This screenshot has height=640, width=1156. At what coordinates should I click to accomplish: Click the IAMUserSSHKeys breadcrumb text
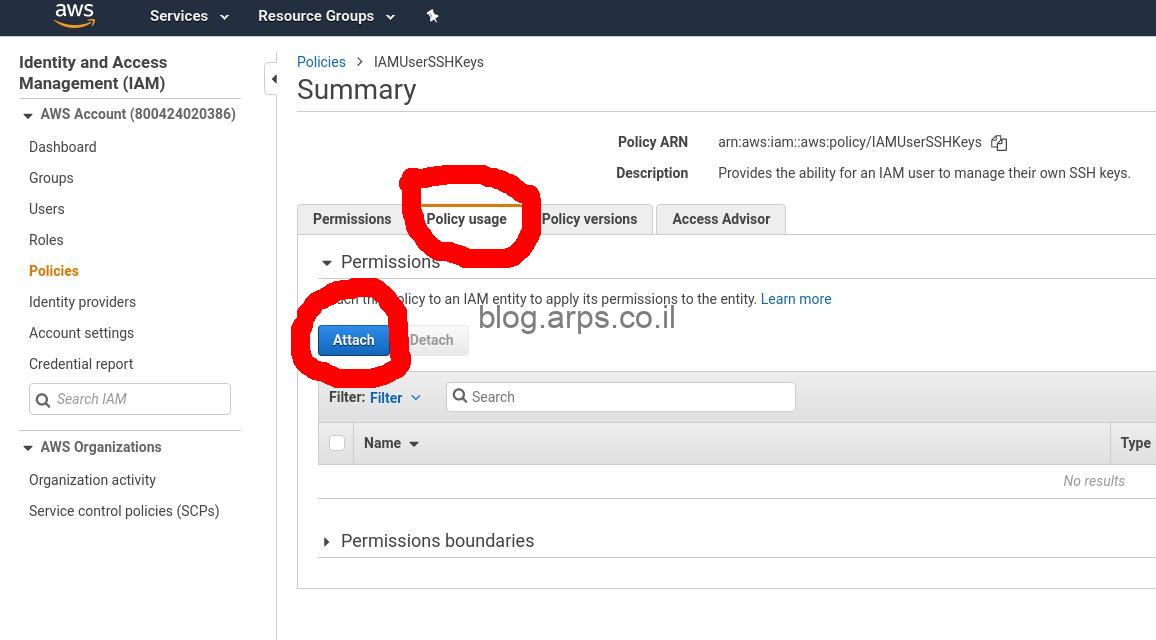pos(428,62)
